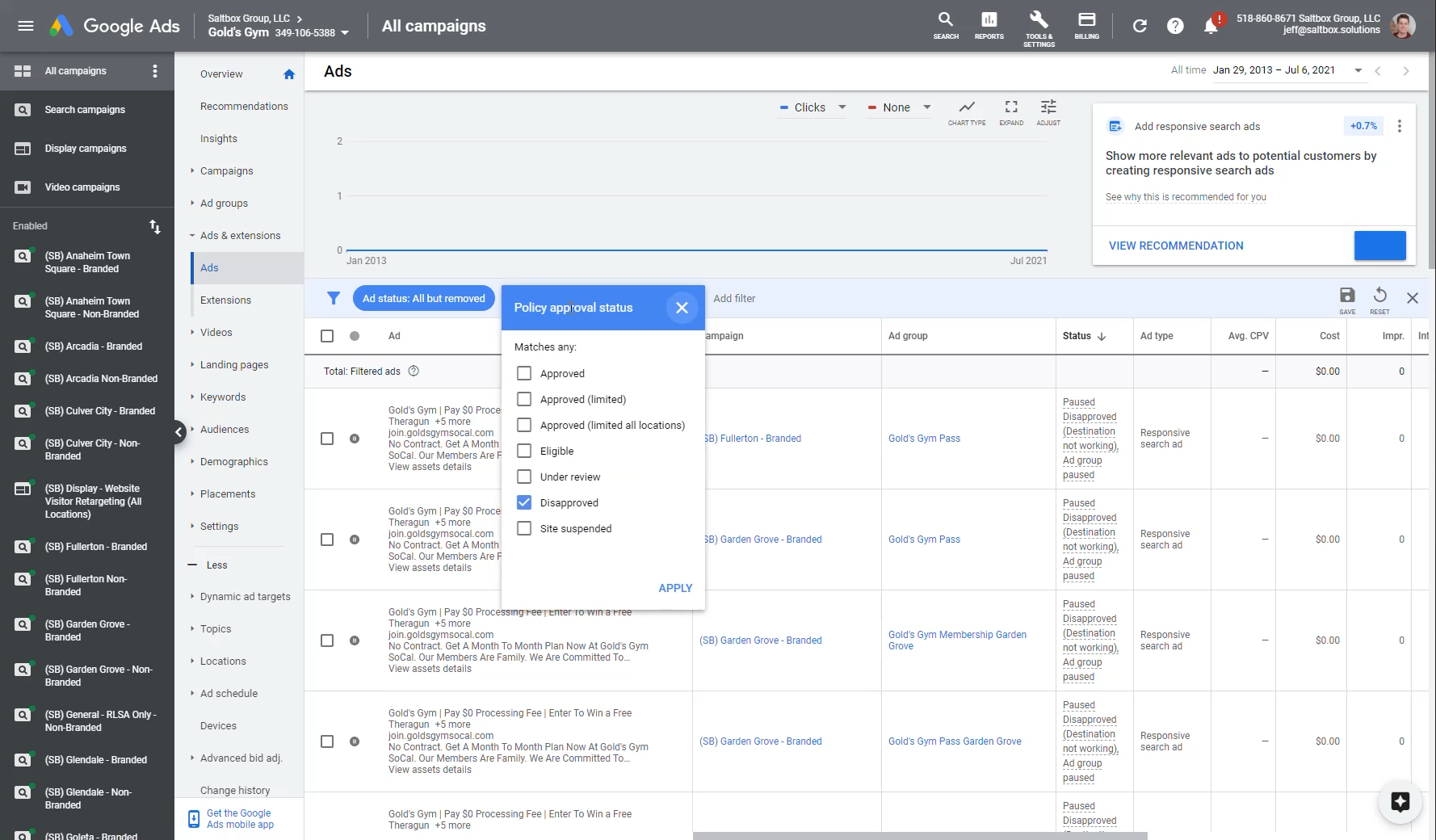Apply the policy status filter
The height and width of the screenshot is (840, 1436).
click(675, 588)
